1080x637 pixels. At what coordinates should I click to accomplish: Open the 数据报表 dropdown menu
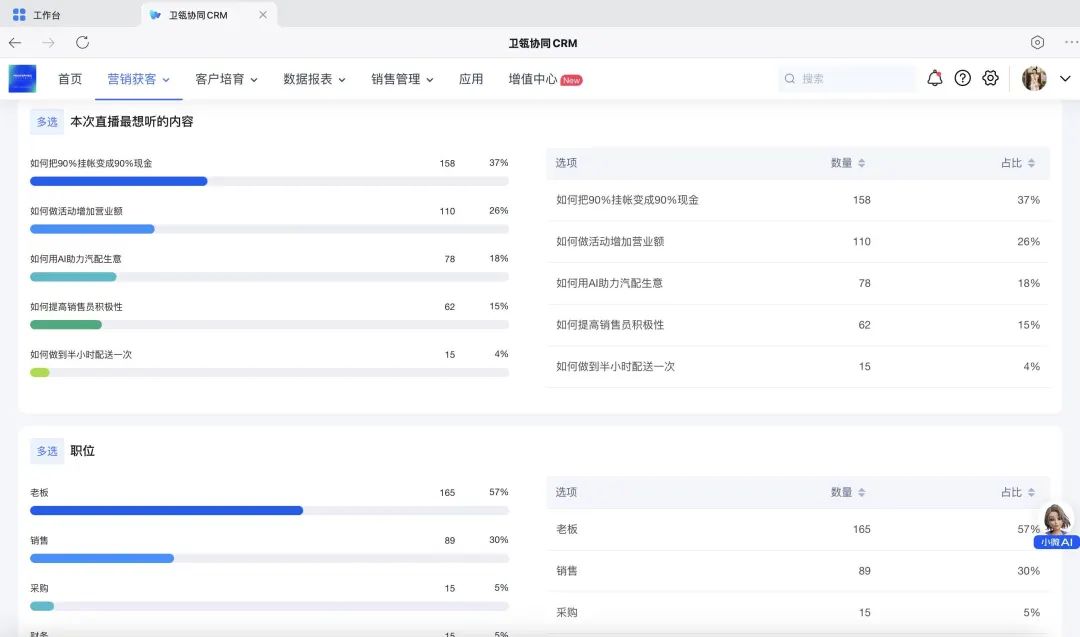(314, 79)
